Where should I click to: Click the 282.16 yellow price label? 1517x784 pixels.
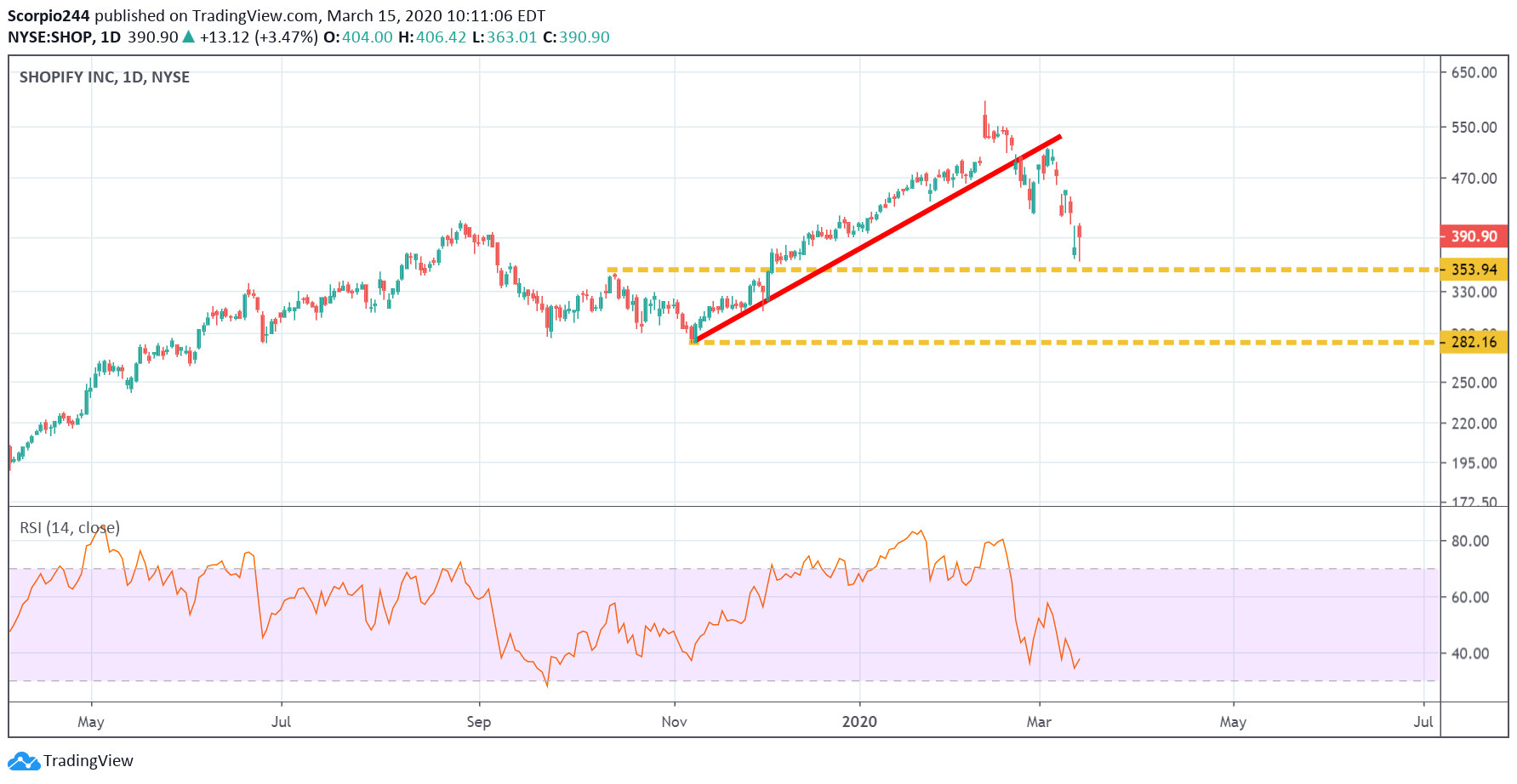click(1474, 342)
